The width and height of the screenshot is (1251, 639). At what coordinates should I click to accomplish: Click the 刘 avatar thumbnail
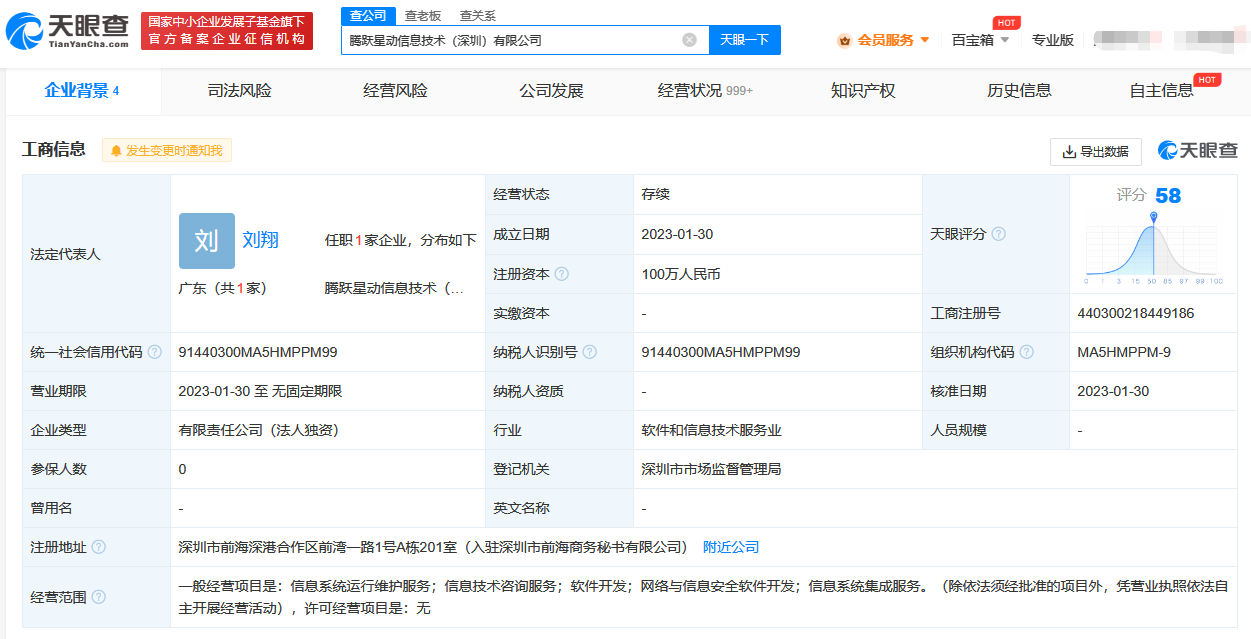[207, 241]
